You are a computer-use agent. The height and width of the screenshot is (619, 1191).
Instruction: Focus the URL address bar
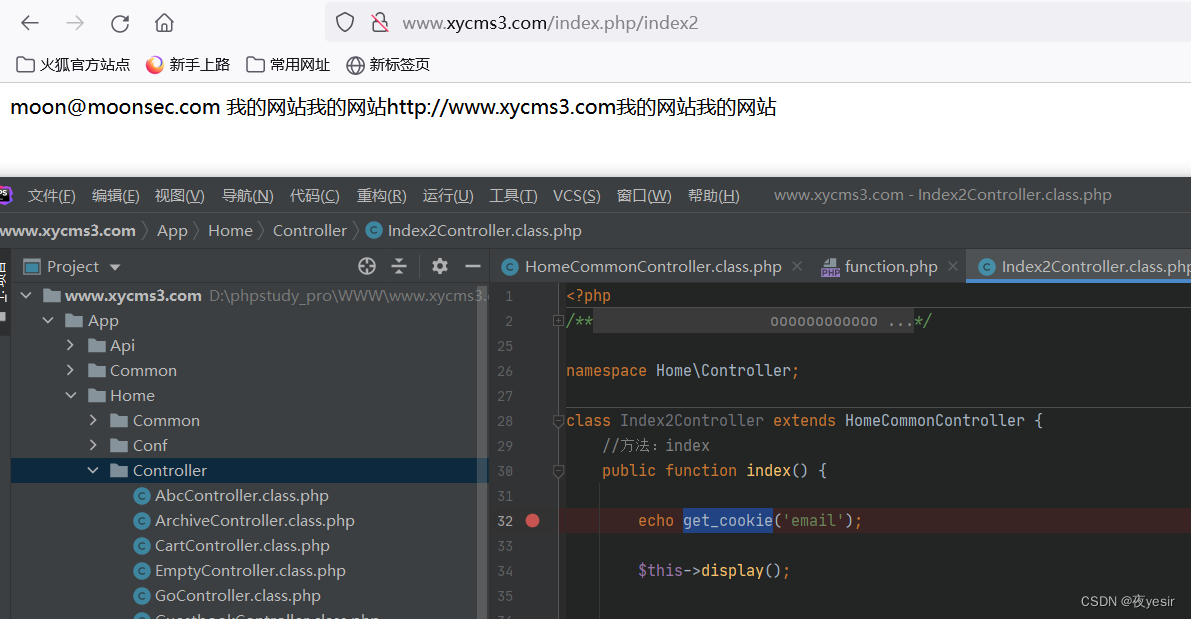(760, 23)
